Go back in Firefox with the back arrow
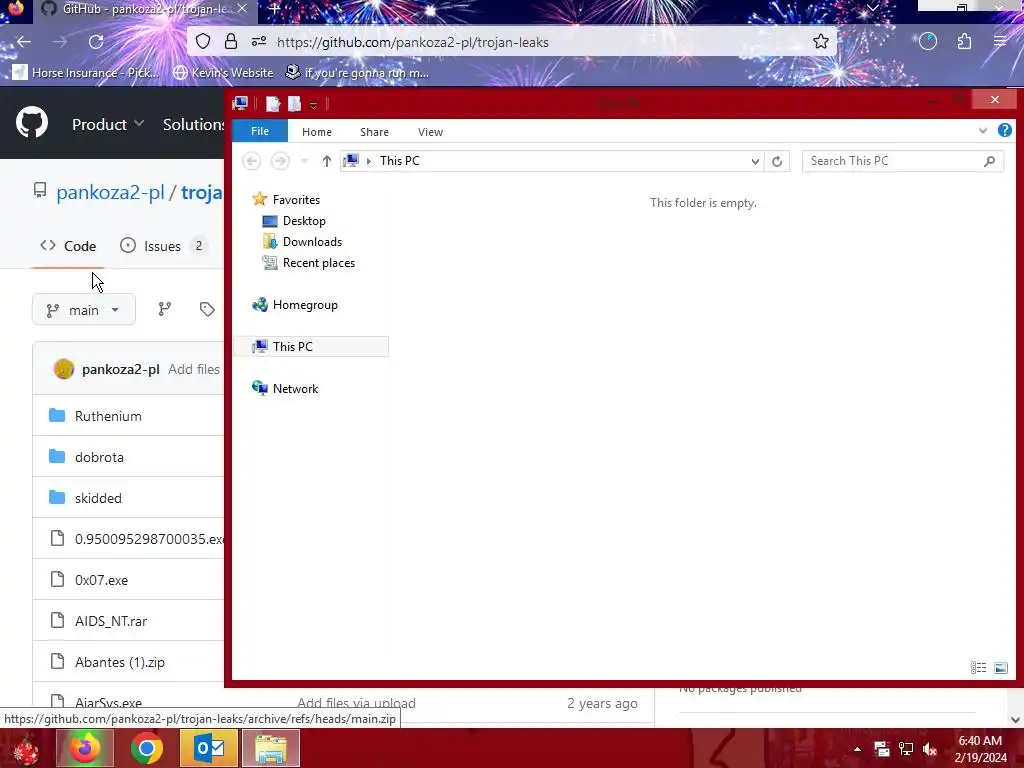The height and width of the screenshot is (768, 1024). [x=24, y=42]
